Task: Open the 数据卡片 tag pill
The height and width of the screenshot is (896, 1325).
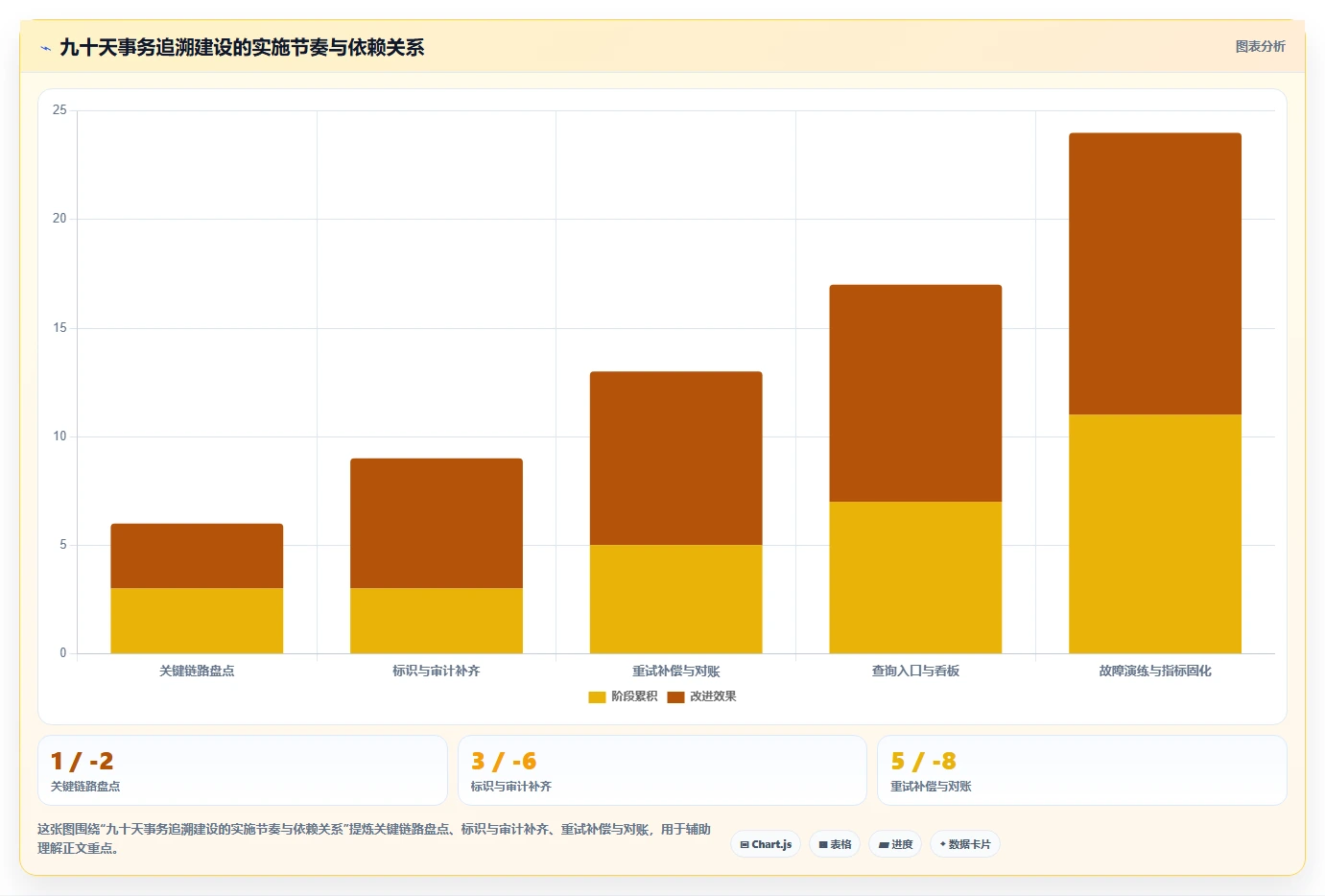Action: pos(965,844)
